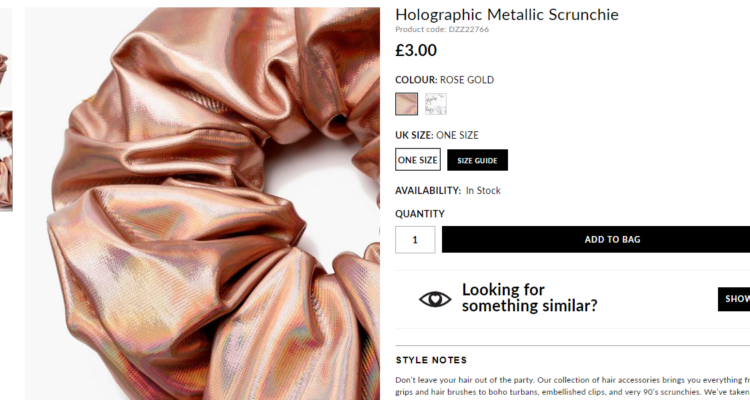
Task: Open the second product thumbnail on left
Action: click(6, 161)
